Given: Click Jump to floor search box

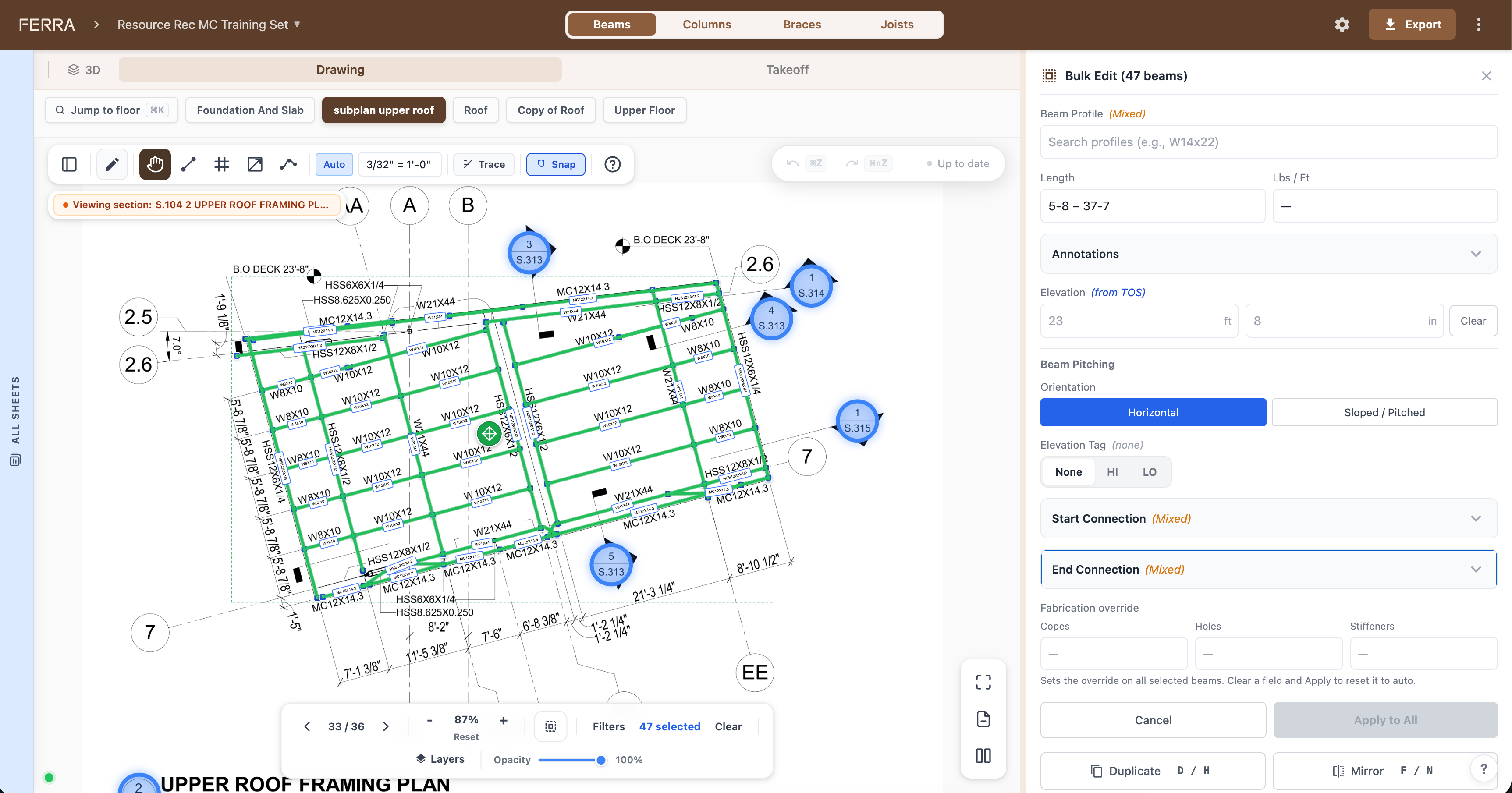Looking at the screenshot, I should click(x=111, y=110).
